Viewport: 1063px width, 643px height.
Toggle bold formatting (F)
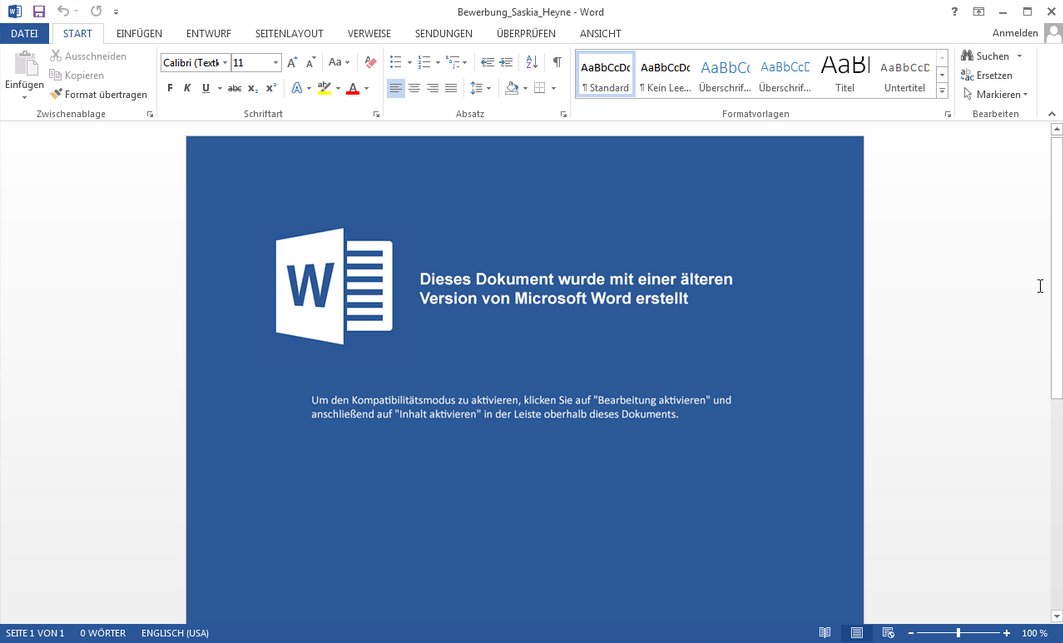(169, 88)
